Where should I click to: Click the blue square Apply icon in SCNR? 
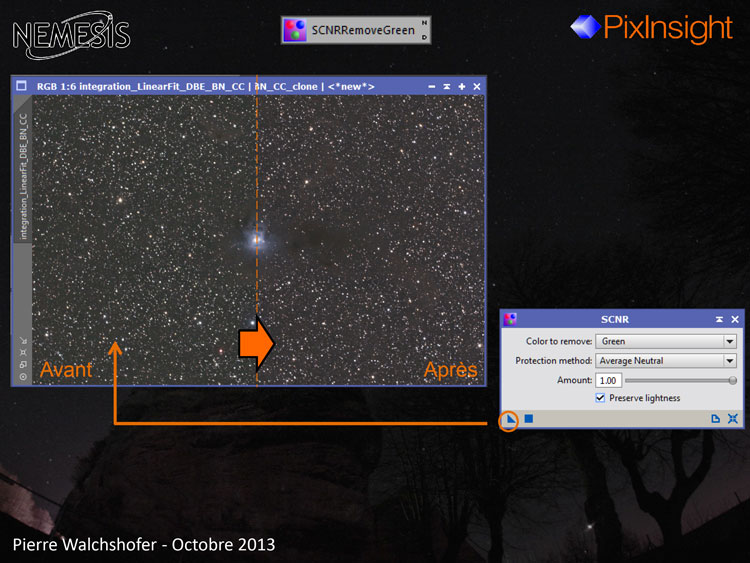[529, 419]
